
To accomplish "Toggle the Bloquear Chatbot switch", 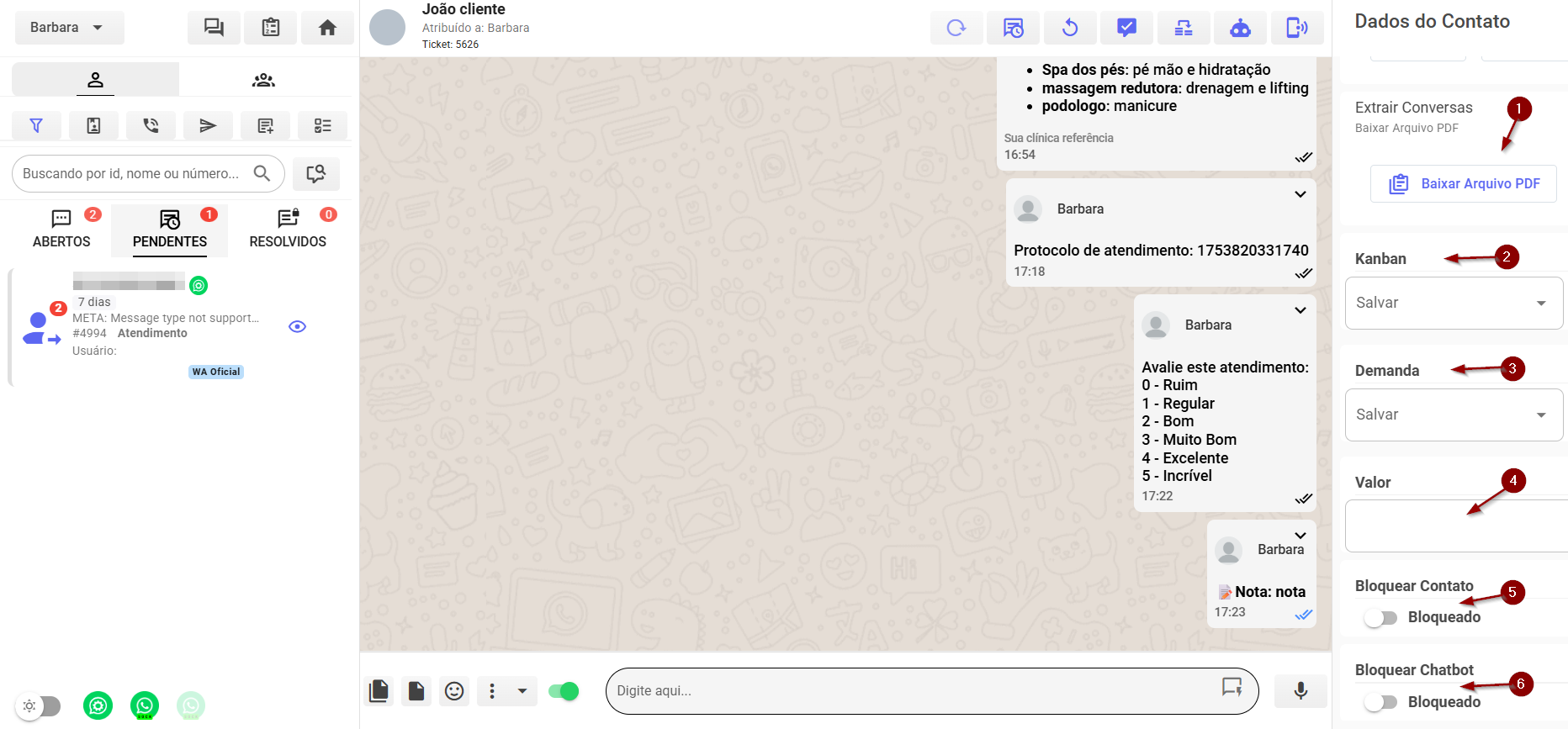I will [x=1380, y=702].
